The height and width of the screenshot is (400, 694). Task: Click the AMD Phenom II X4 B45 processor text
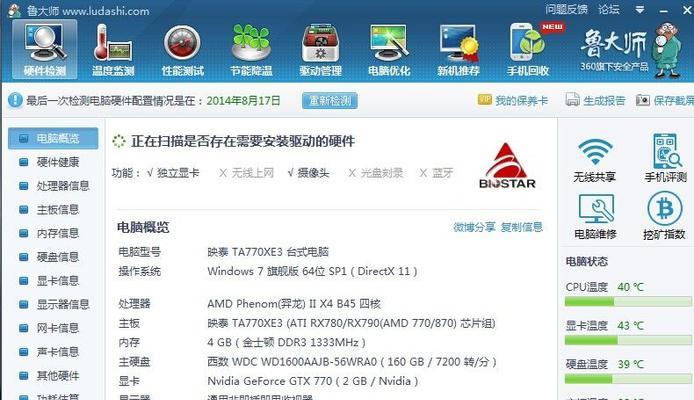(294, 304)
